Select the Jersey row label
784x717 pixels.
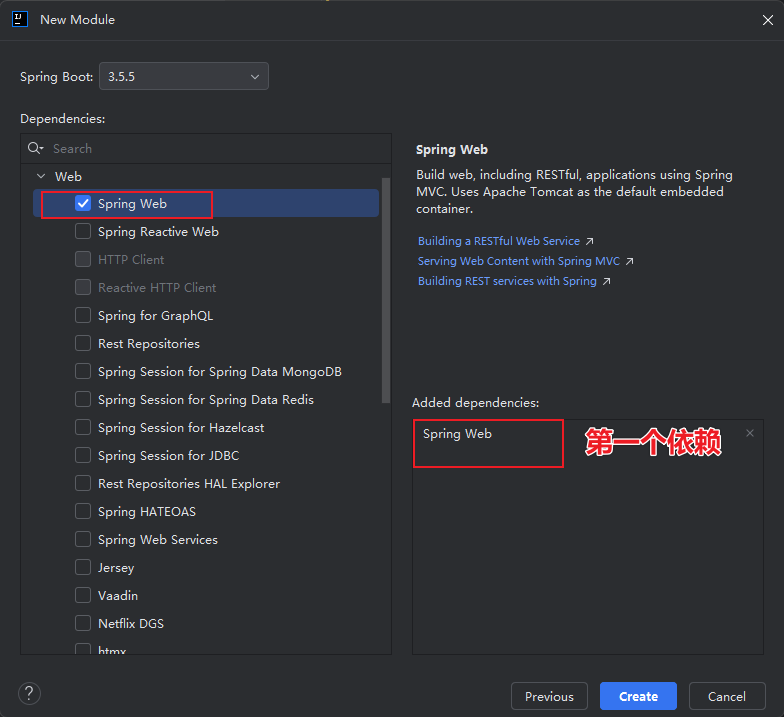116,568
